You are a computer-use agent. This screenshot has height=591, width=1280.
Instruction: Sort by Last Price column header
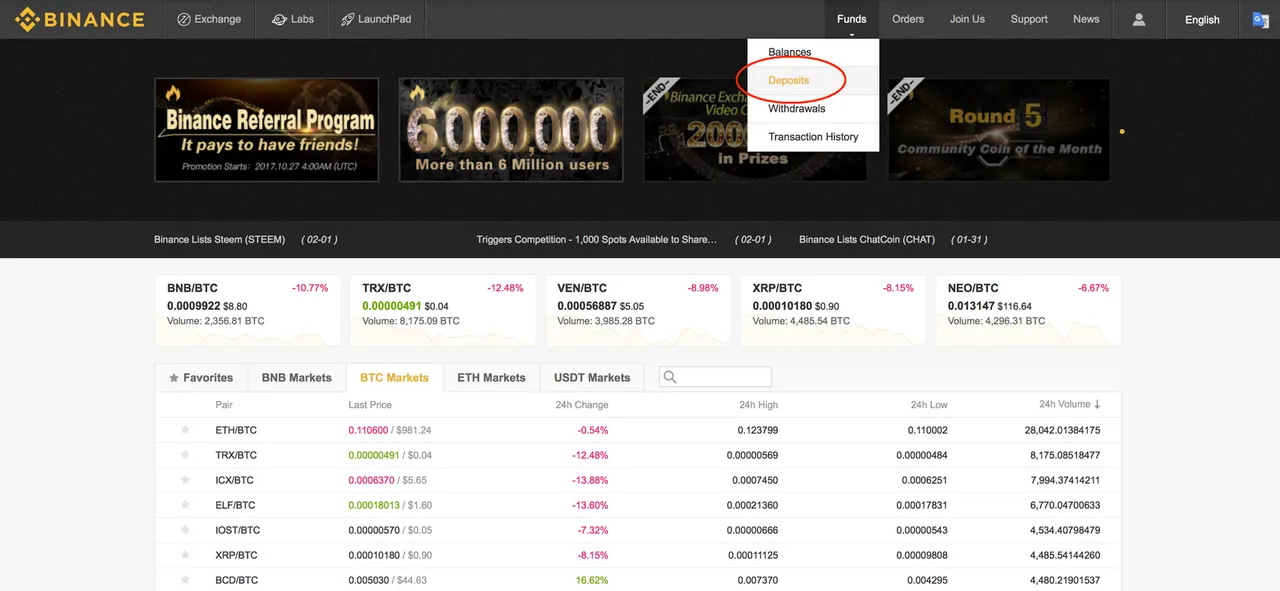[x=370, y=405]
